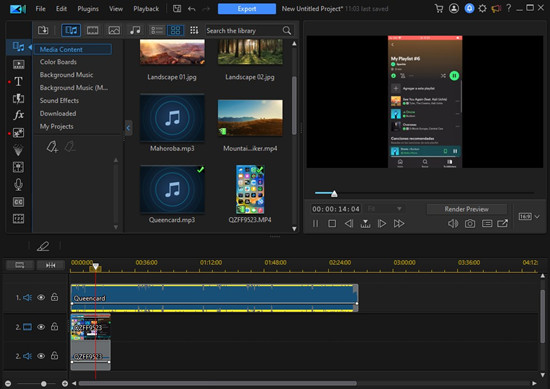550x389 pixels.
Task: Open preview display options icon
Action: (487, 223)
